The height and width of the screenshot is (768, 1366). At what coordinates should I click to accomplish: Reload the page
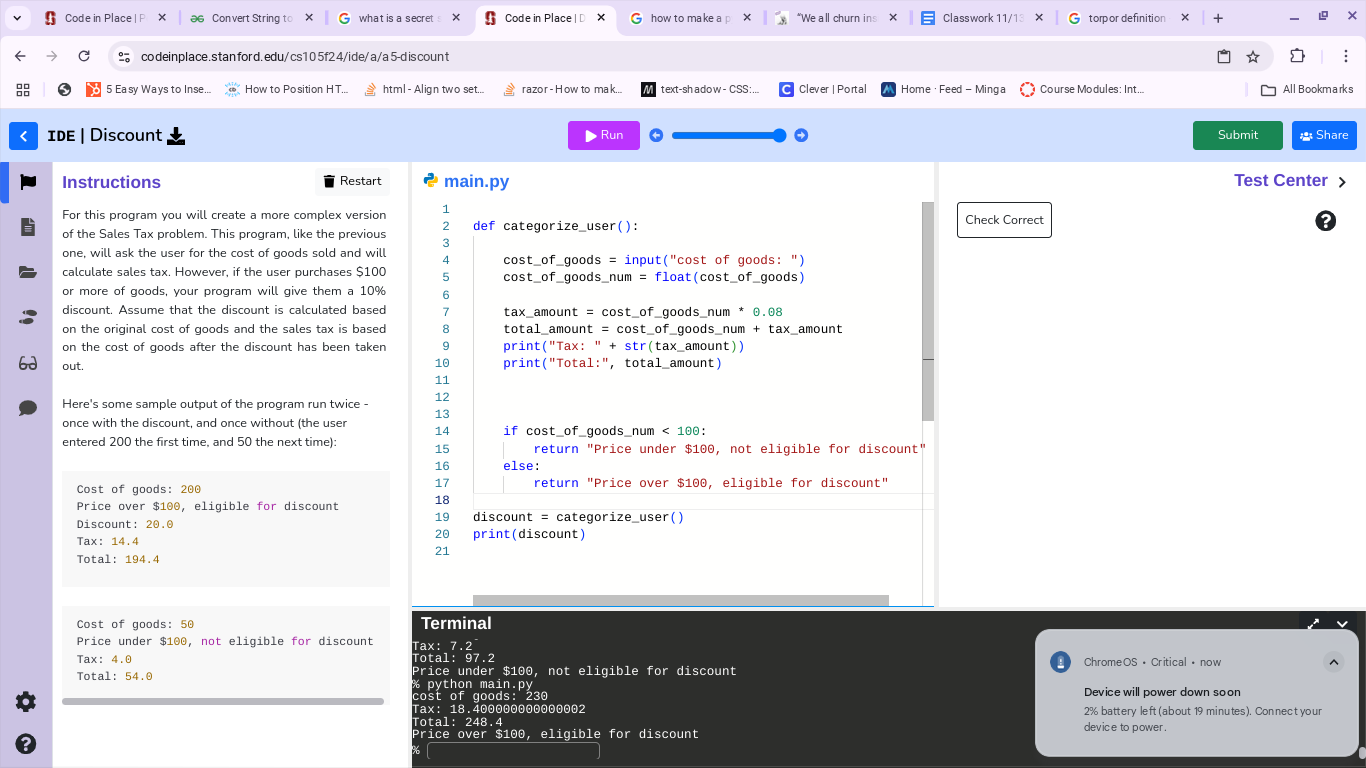84,57
